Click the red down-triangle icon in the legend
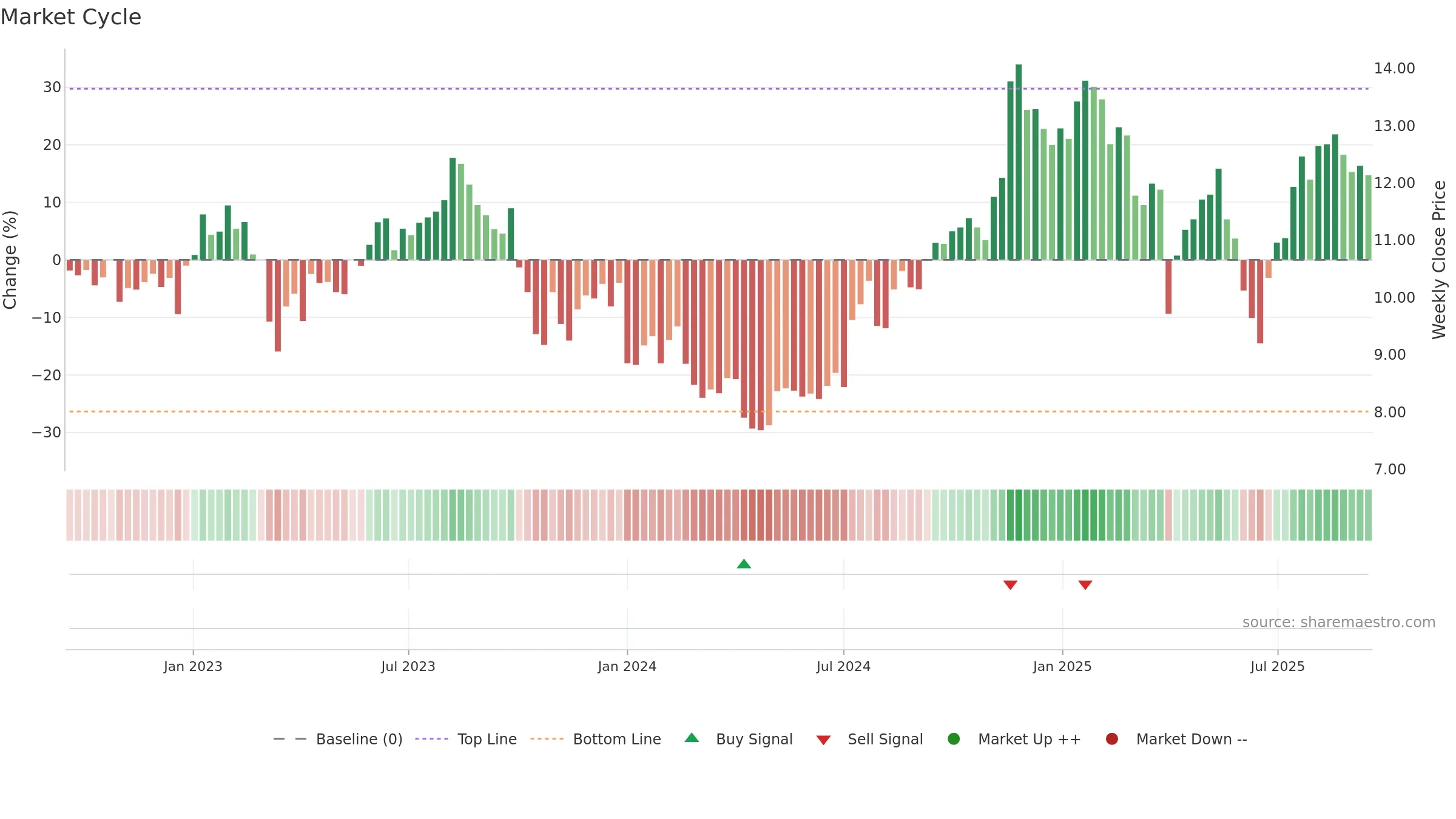The image size is (1456, 819). 823,740
